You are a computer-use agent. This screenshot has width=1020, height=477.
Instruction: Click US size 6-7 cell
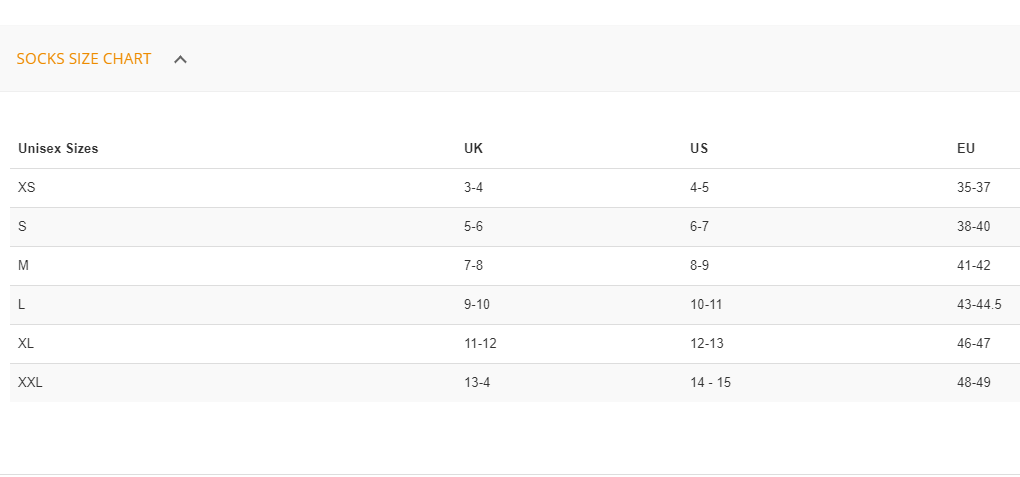699,226
